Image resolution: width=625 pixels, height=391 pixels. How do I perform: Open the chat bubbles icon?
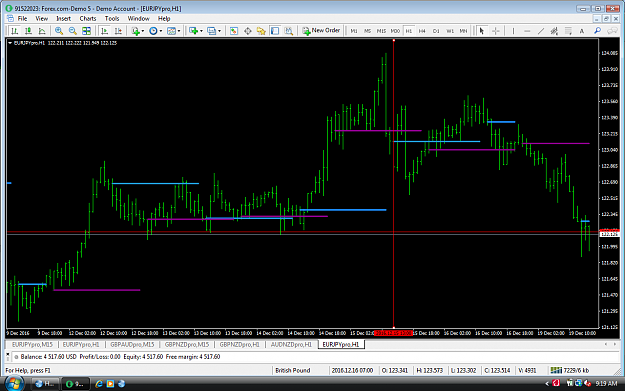pos(612,31)
